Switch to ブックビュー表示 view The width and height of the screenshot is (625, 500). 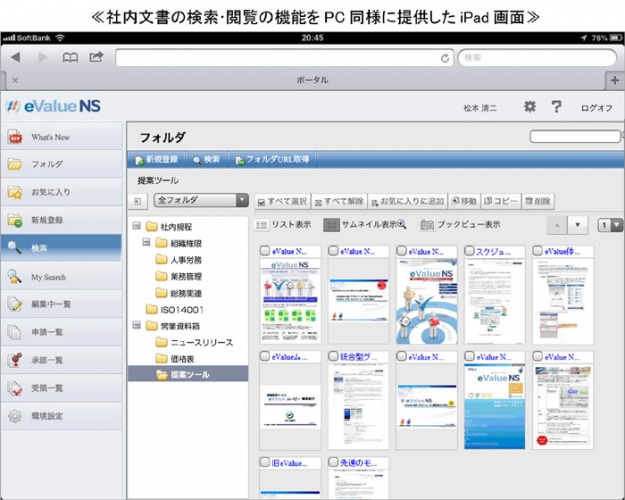tap(460, 225)
